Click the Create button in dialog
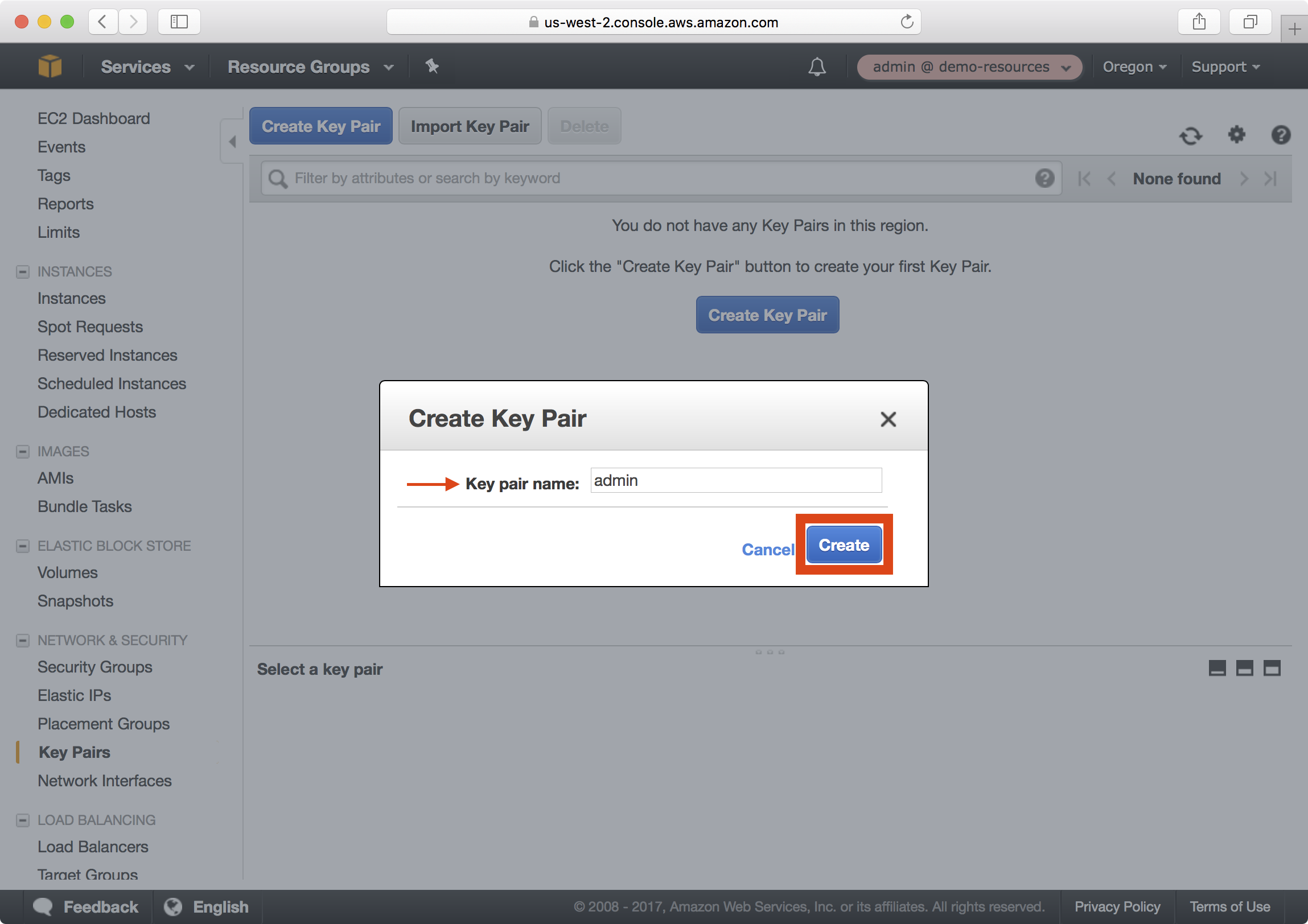The image size is (1308, 924). point(843,545)
